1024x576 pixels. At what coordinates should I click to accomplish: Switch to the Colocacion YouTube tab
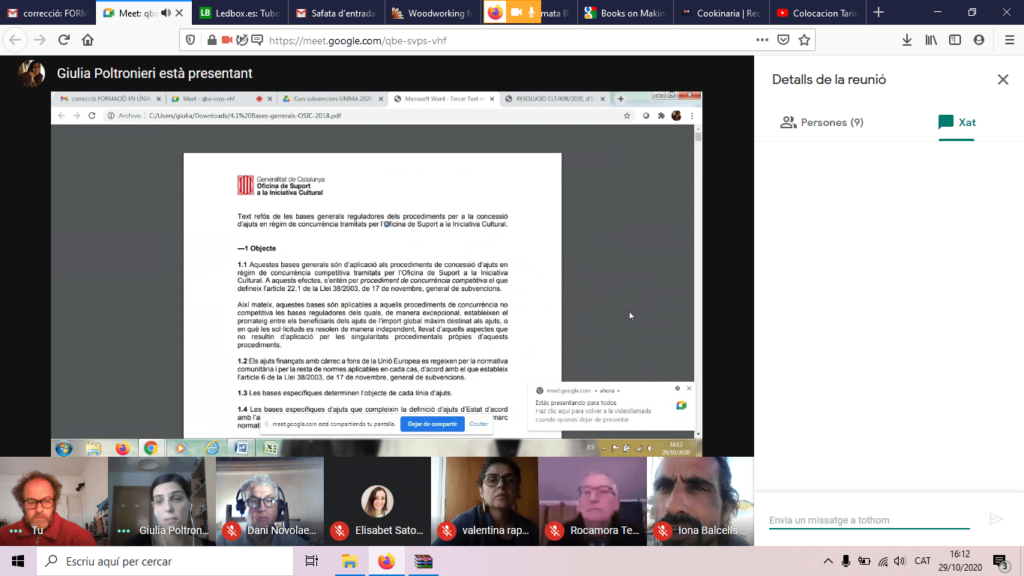point(819,12)
